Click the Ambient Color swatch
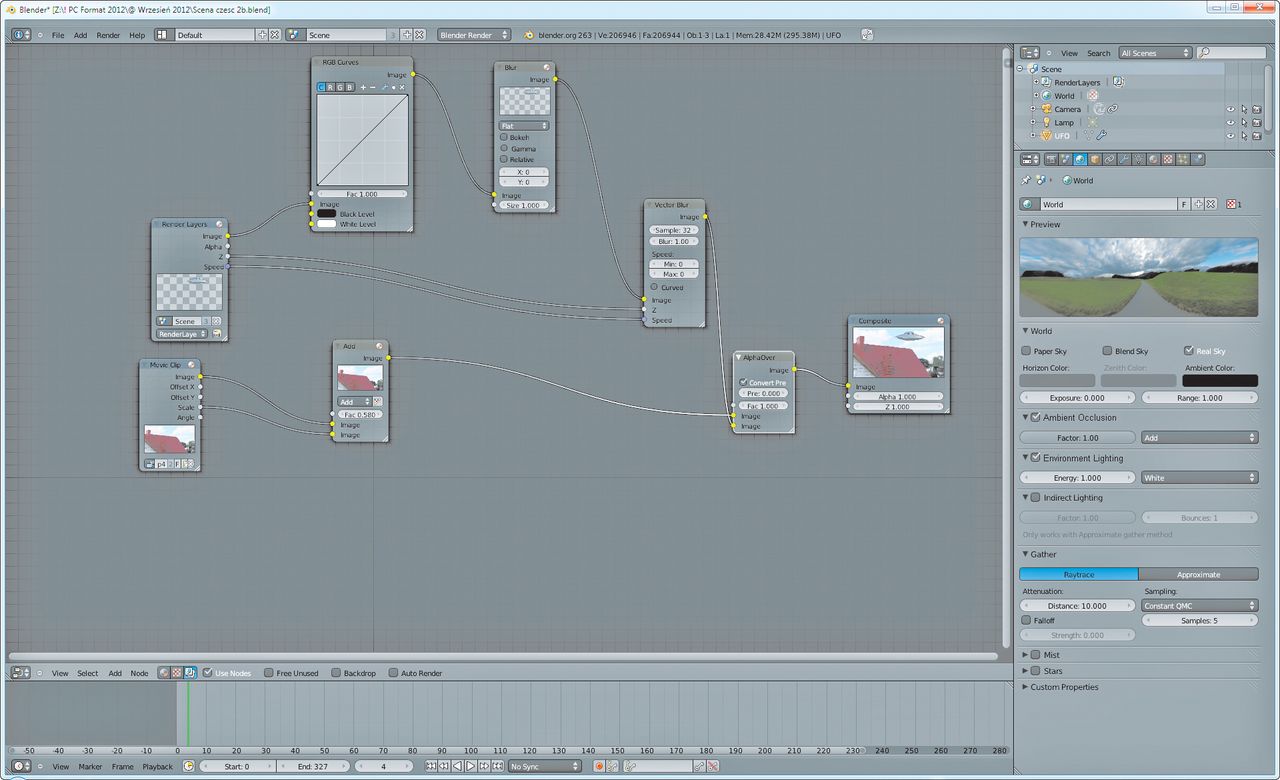Viewport: 1280px width, 780px height. [x=1220, y=380]
